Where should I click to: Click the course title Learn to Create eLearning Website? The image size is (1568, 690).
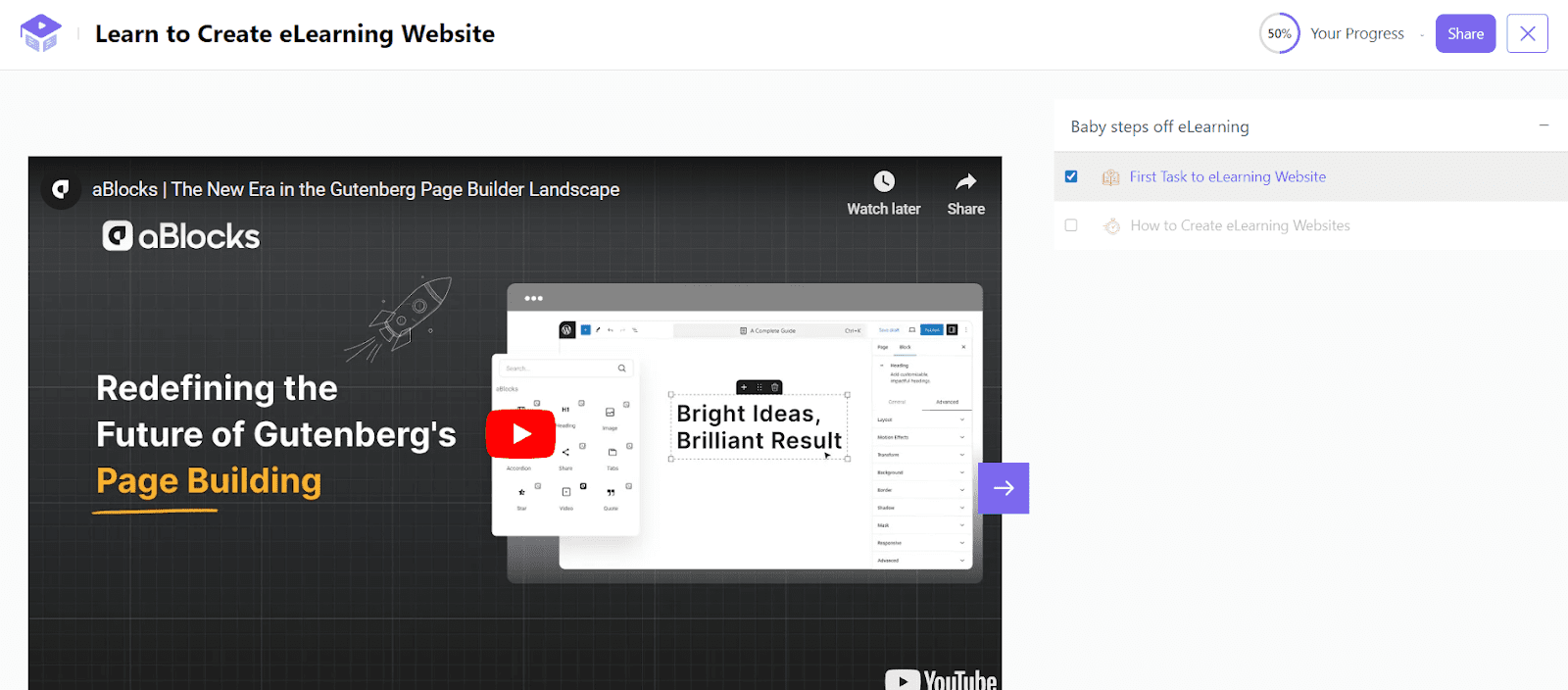pyautogui.click(x=295, y=33)
